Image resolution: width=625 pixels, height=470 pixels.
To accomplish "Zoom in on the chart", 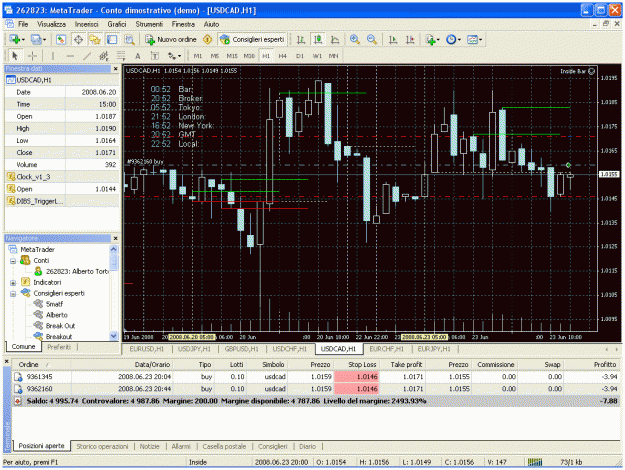I will point(354,39).
